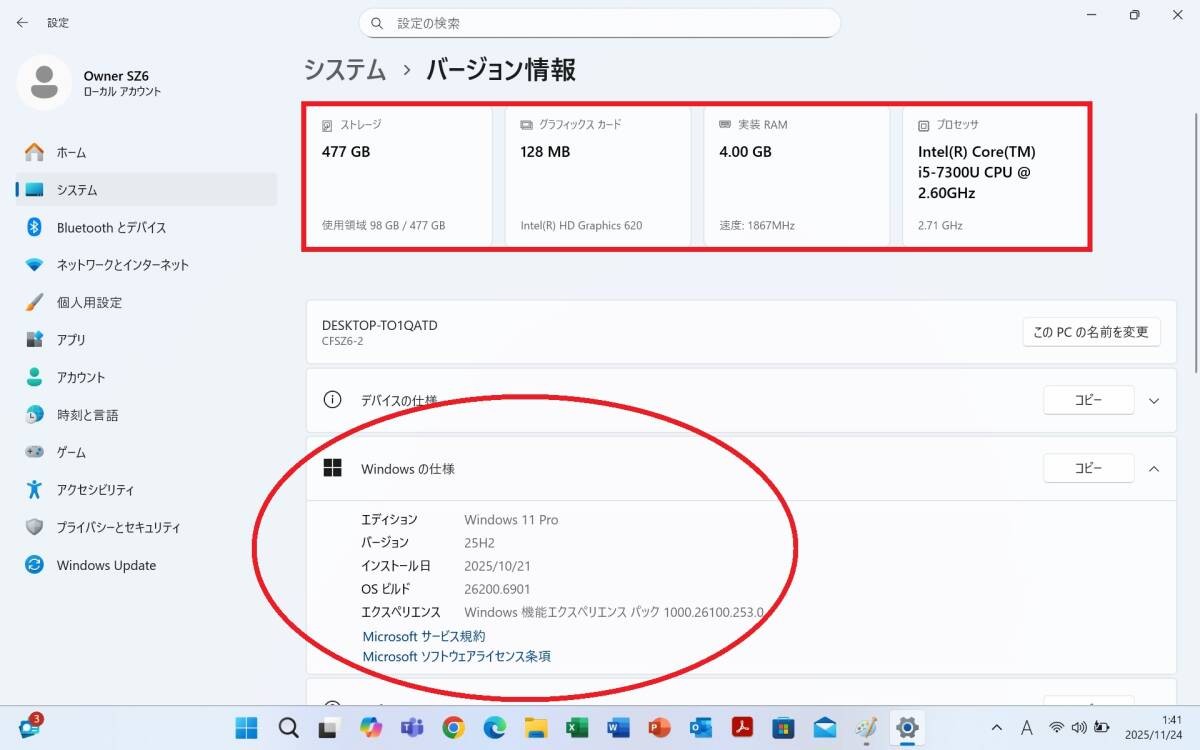Image resolution: width=1200 pixels, height=750 pixels.
Task: Click the Windows 11 Pro edition text
Action: click(511, 520)
